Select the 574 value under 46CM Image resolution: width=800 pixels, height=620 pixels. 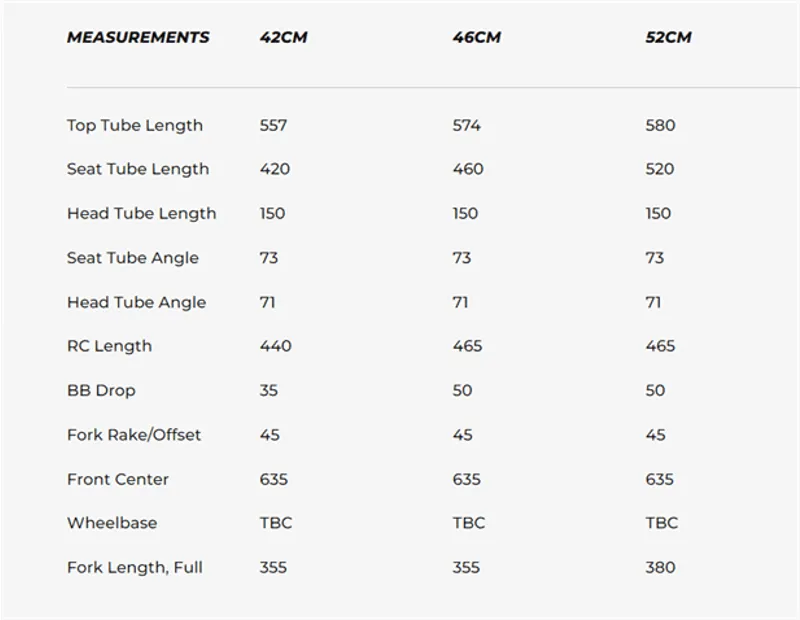tap(466, 126)
